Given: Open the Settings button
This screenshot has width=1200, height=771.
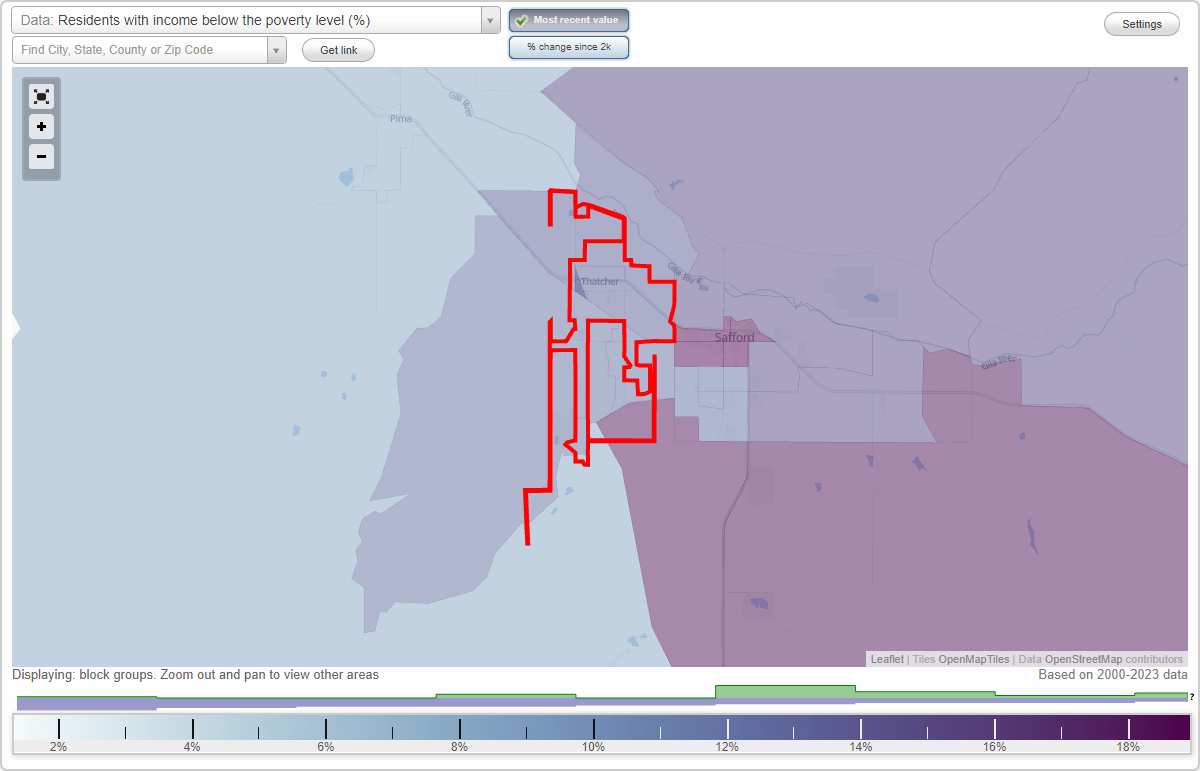Looking at the screenshot, I should (1141, 23).
